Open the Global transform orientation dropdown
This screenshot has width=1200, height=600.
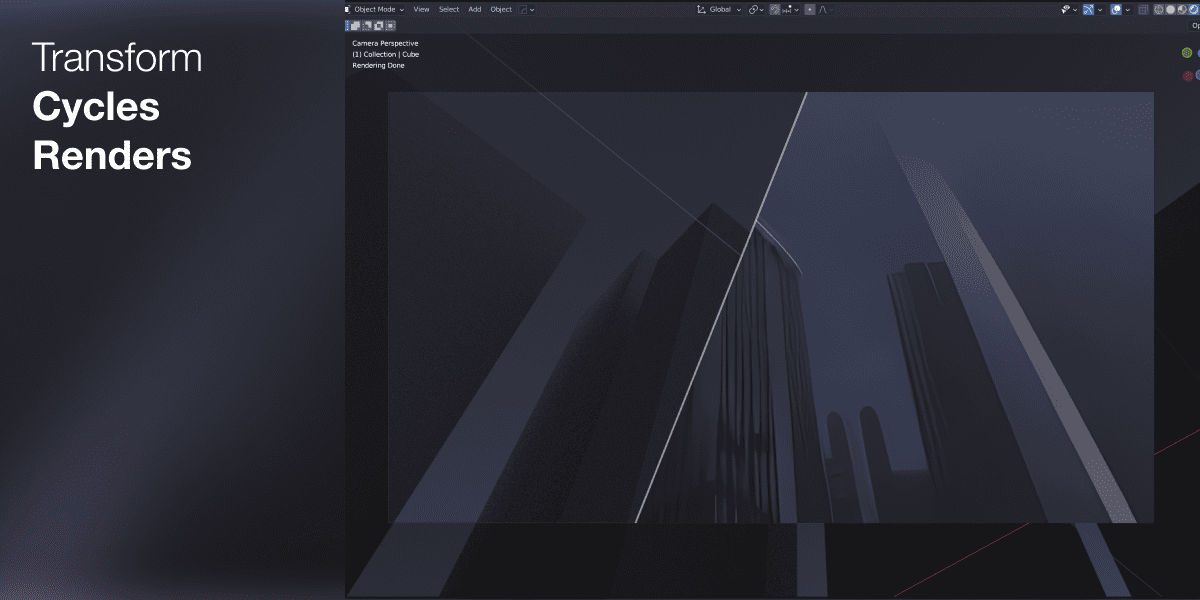pyautogui.click(x=718, y=9)
